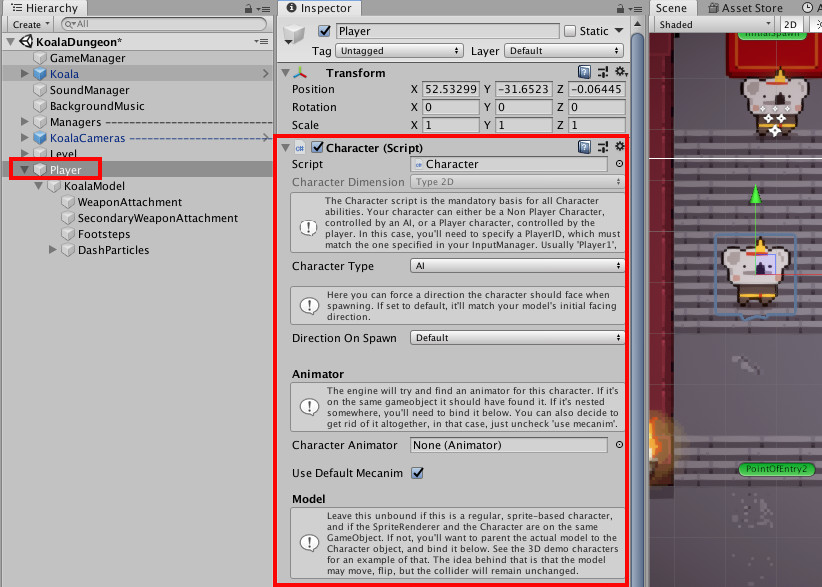Open the Static options dropdown arrow
The height and width of the screenshot is (587, 822).
click(x=619, y=31)
